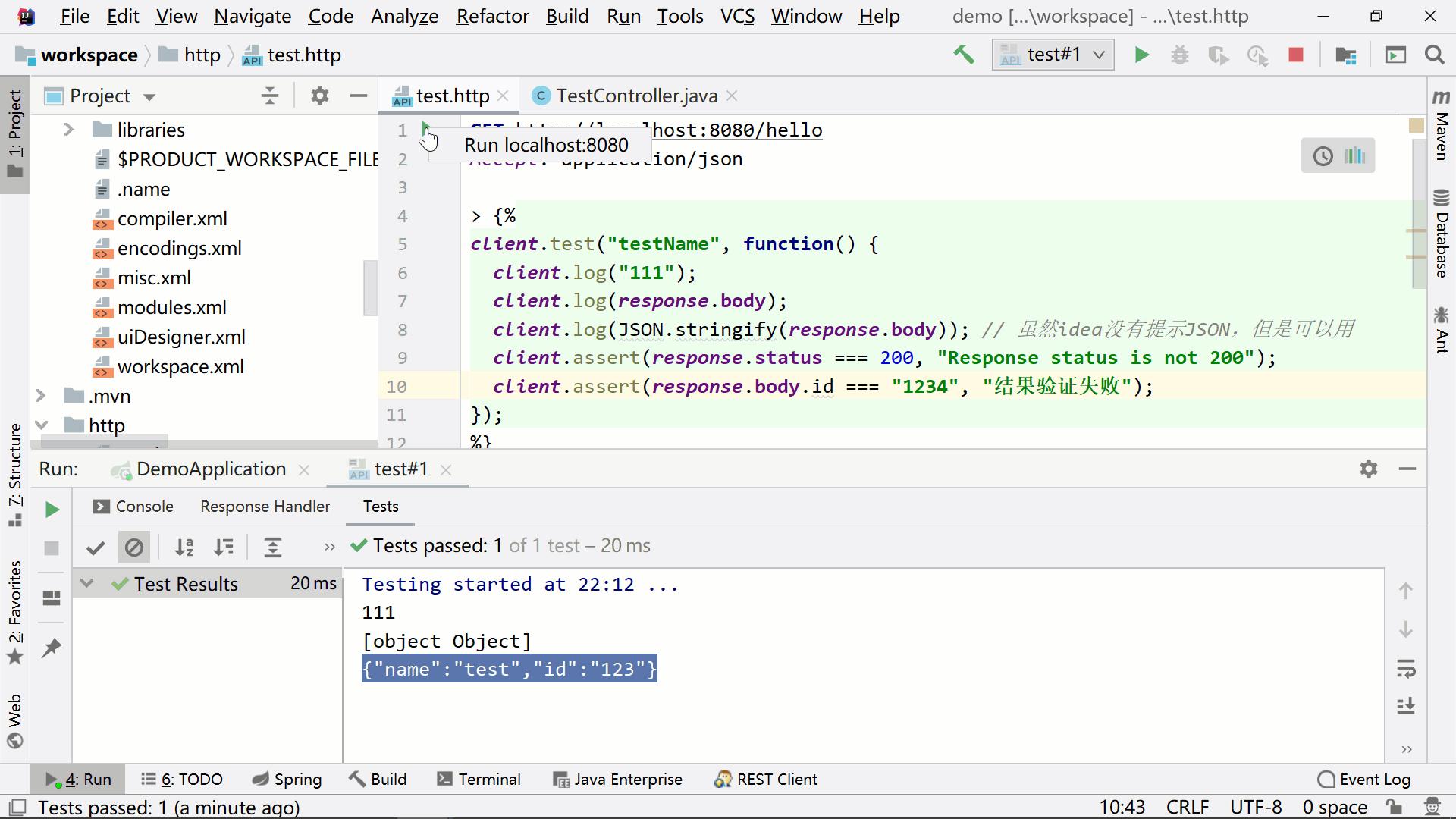Click the UTF-8 encoding in status bar
The width and height of the screenshot is (1456, 819).
click(1256, 807)
